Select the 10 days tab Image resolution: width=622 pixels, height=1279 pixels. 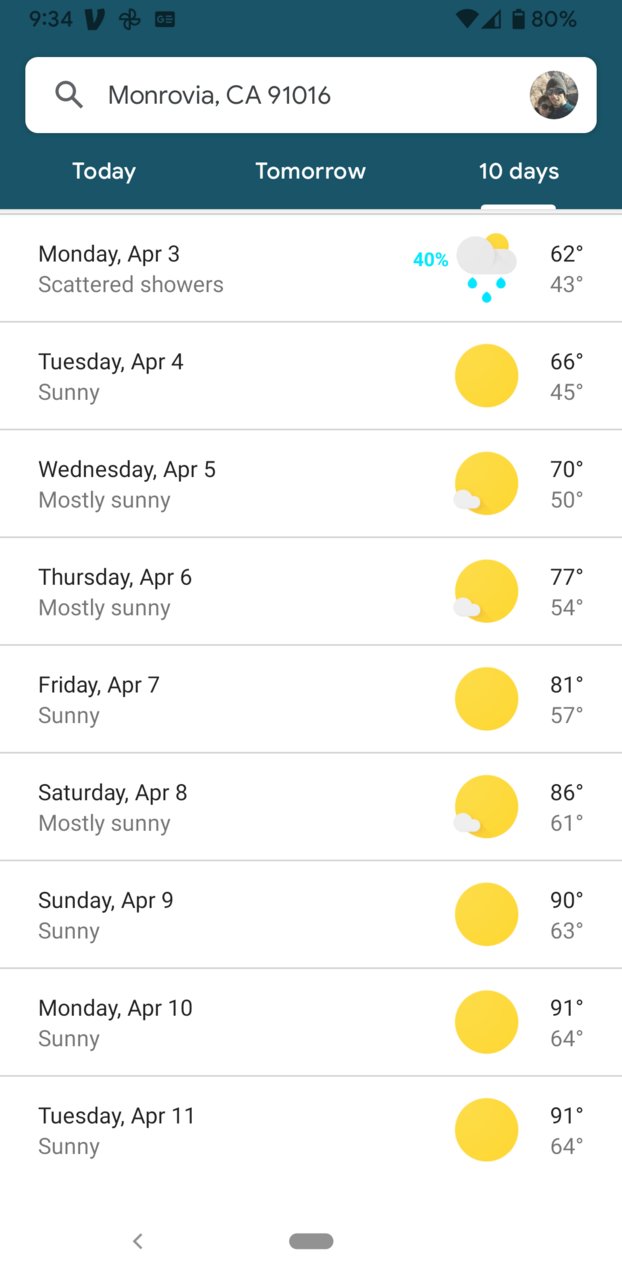518,171
